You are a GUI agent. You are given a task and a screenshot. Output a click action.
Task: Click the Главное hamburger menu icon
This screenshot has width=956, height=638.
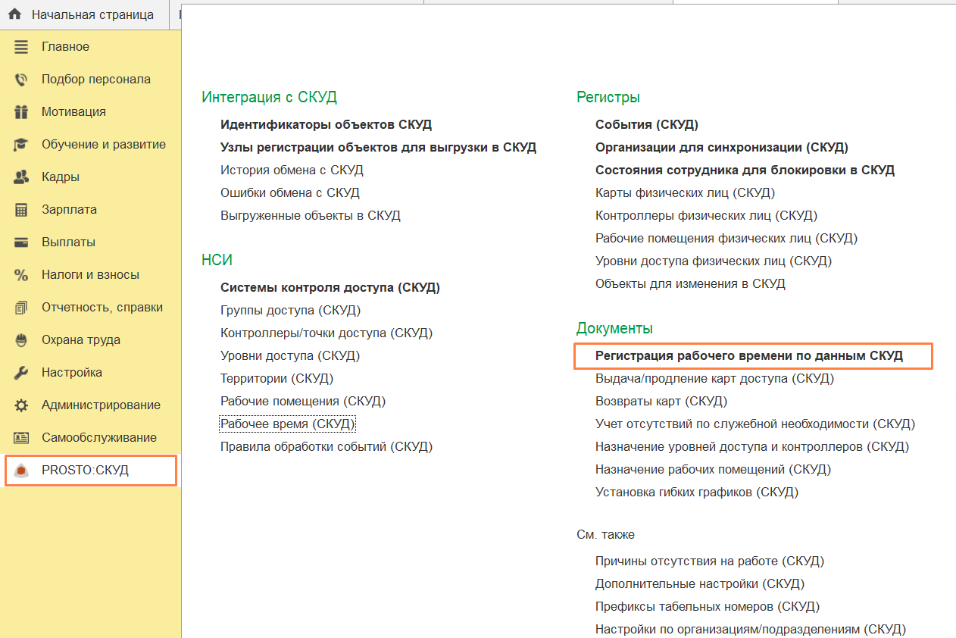coord(20,47)
